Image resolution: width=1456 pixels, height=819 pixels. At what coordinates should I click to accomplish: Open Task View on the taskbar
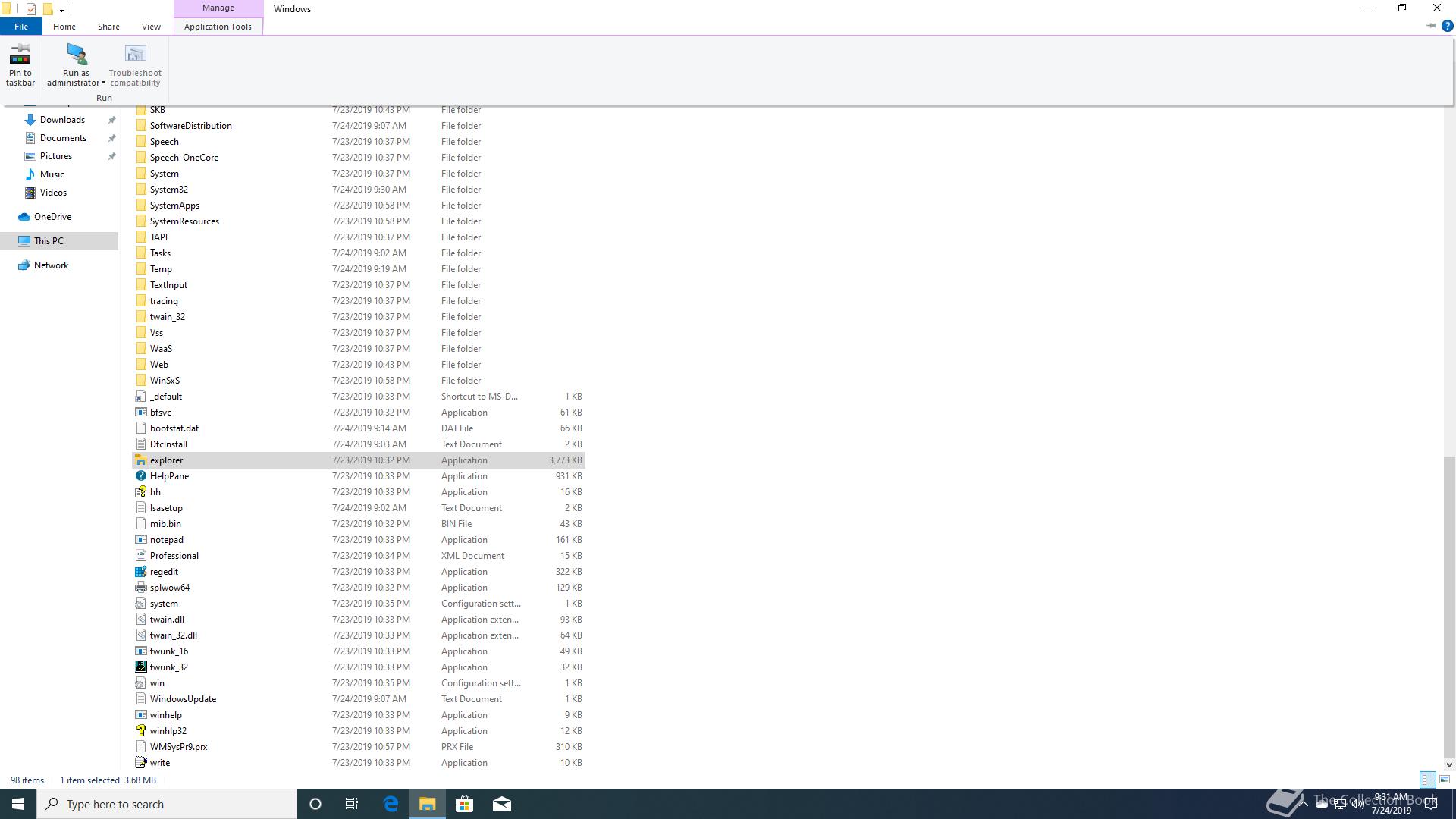(x=352, y=804)
